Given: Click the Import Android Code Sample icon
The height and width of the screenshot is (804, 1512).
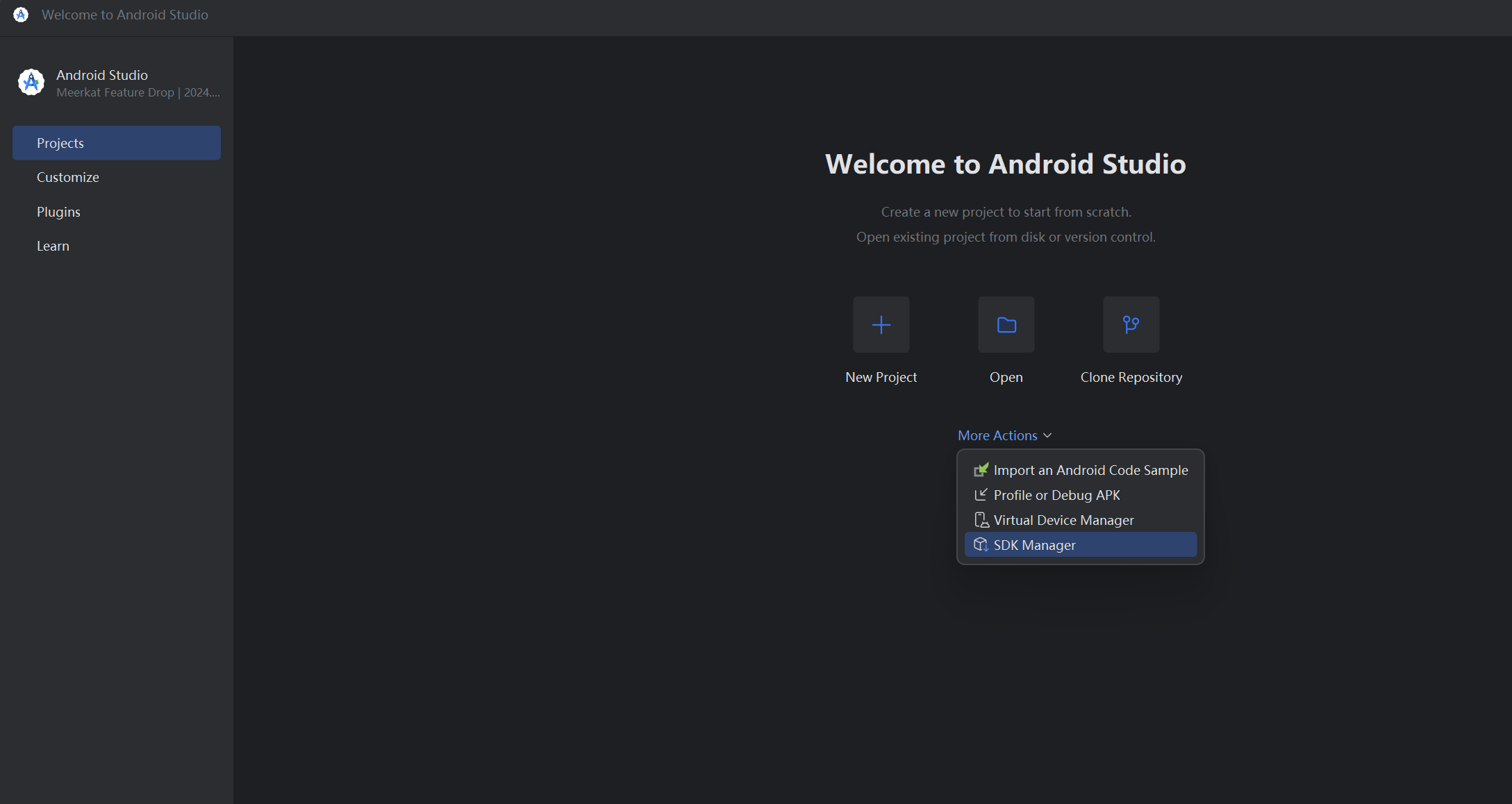Looking at the screenshot, I should click(x=981, y=470).
